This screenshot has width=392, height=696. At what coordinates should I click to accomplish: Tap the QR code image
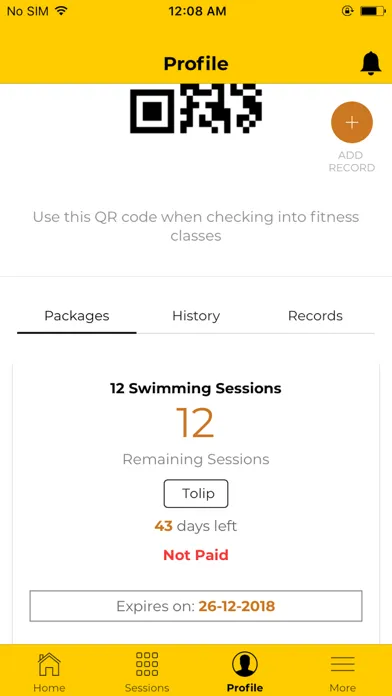(196, 109)
